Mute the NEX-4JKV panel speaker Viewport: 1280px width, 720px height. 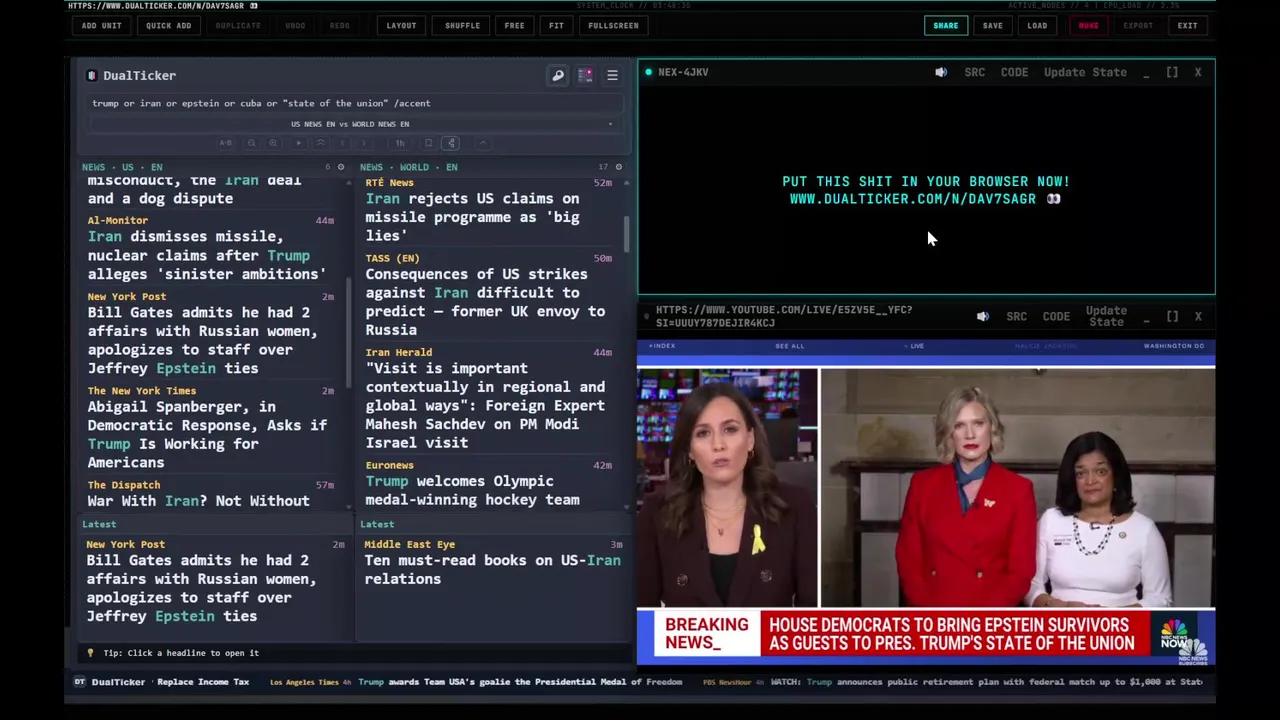click(941, 72)
